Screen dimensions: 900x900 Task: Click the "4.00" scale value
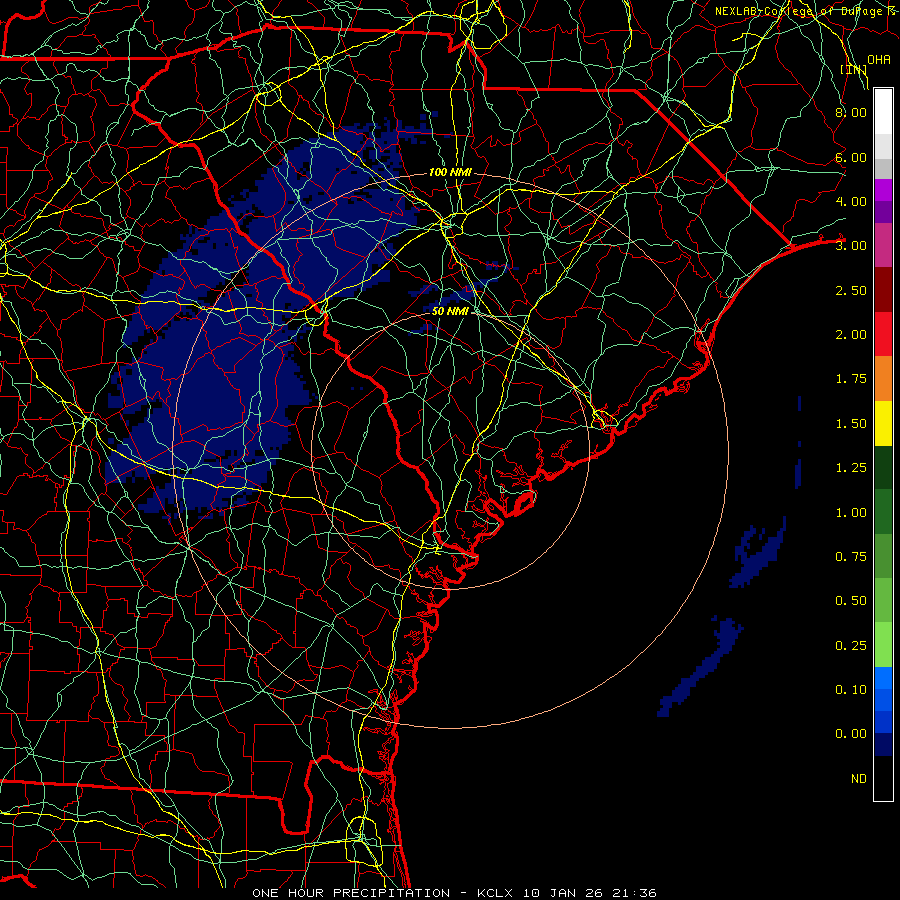[851, 201]
